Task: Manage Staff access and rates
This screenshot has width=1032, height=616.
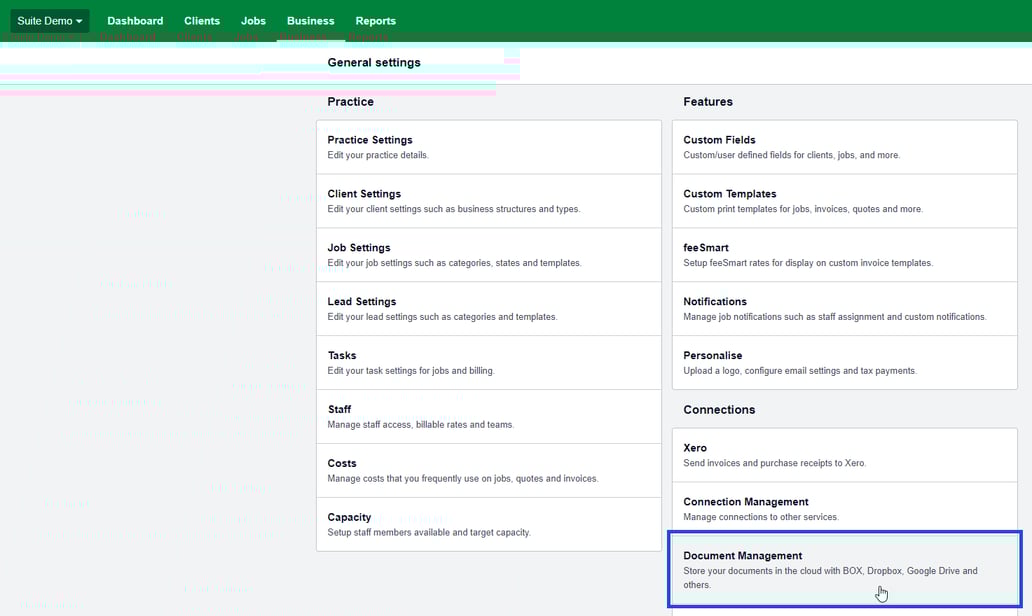Action: 488,417
